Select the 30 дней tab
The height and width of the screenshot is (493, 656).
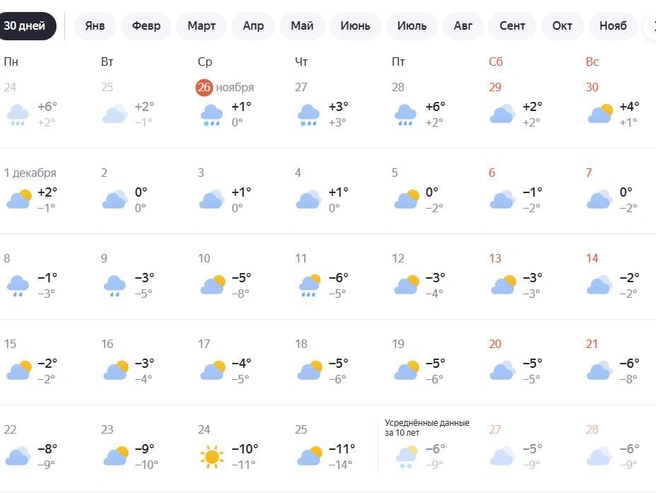(x=27, y=26)
